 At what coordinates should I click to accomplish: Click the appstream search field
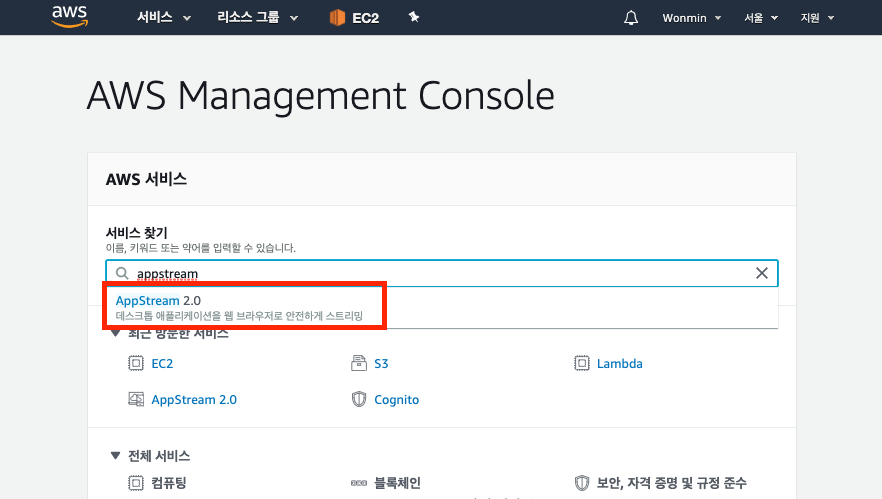click(442, 273)
